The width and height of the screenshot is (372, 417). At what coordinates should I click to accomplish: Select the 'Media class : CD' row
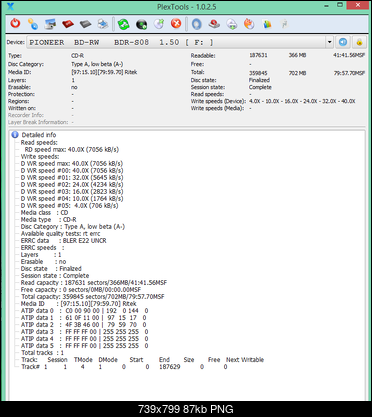(x=44, y=213)
